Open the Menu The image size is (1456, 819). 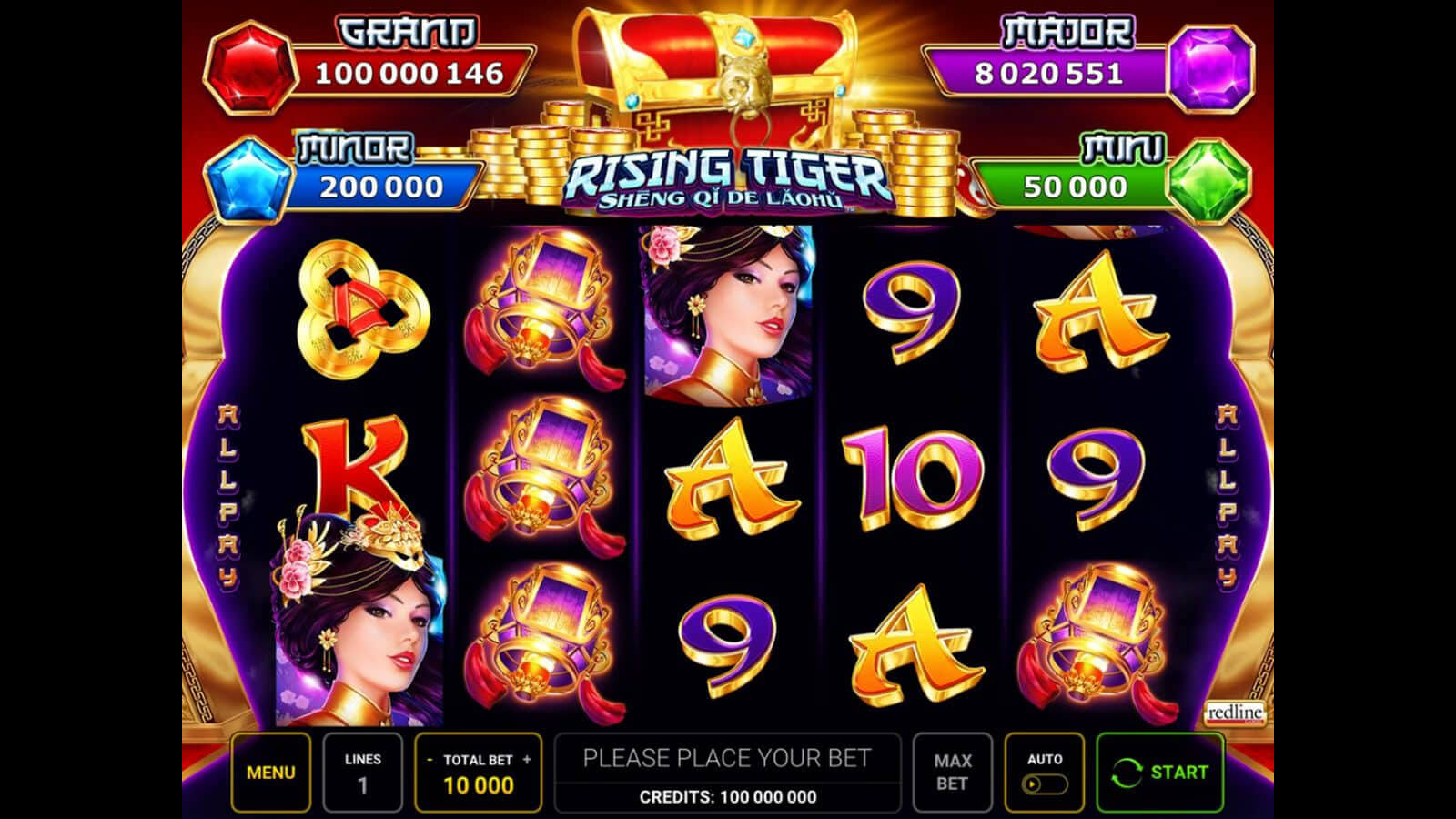tap(270, 773)
